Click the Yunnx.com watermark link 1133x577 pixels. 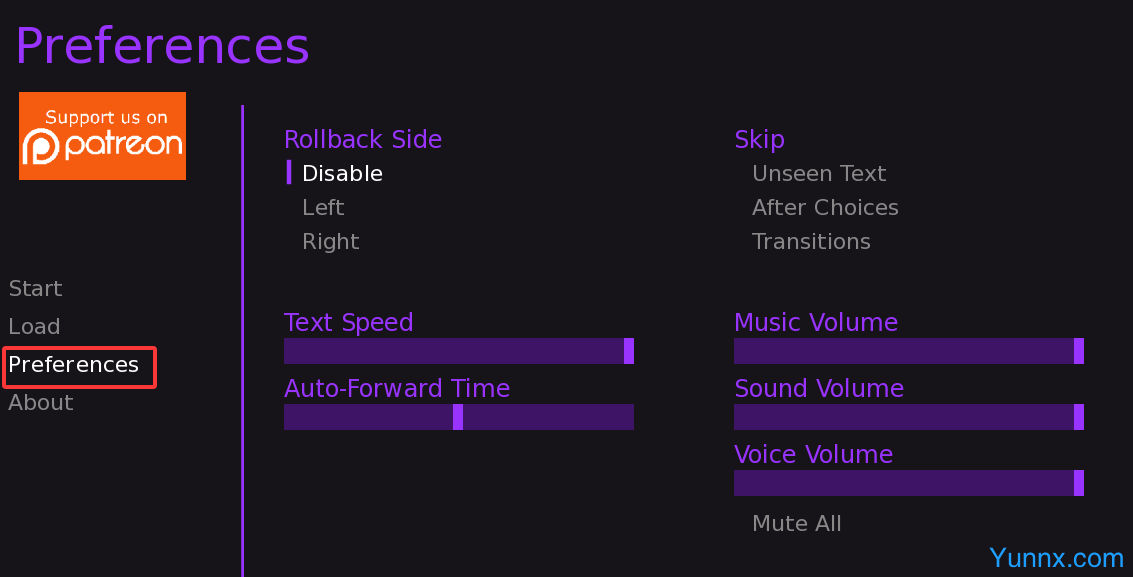coord(1056,558)
